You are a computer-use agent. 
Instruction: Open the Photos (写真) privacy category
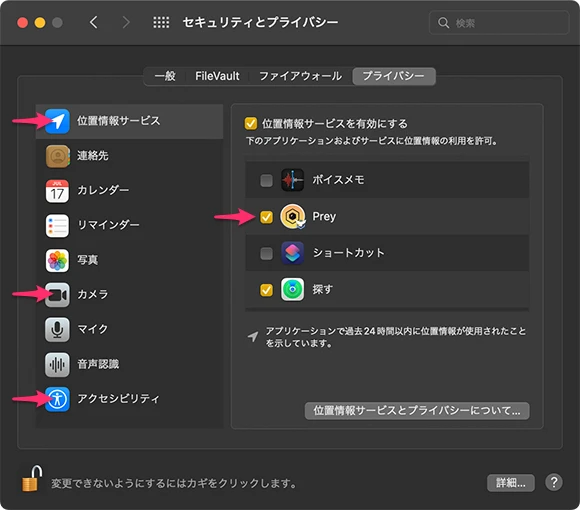(x=129, y=260)
